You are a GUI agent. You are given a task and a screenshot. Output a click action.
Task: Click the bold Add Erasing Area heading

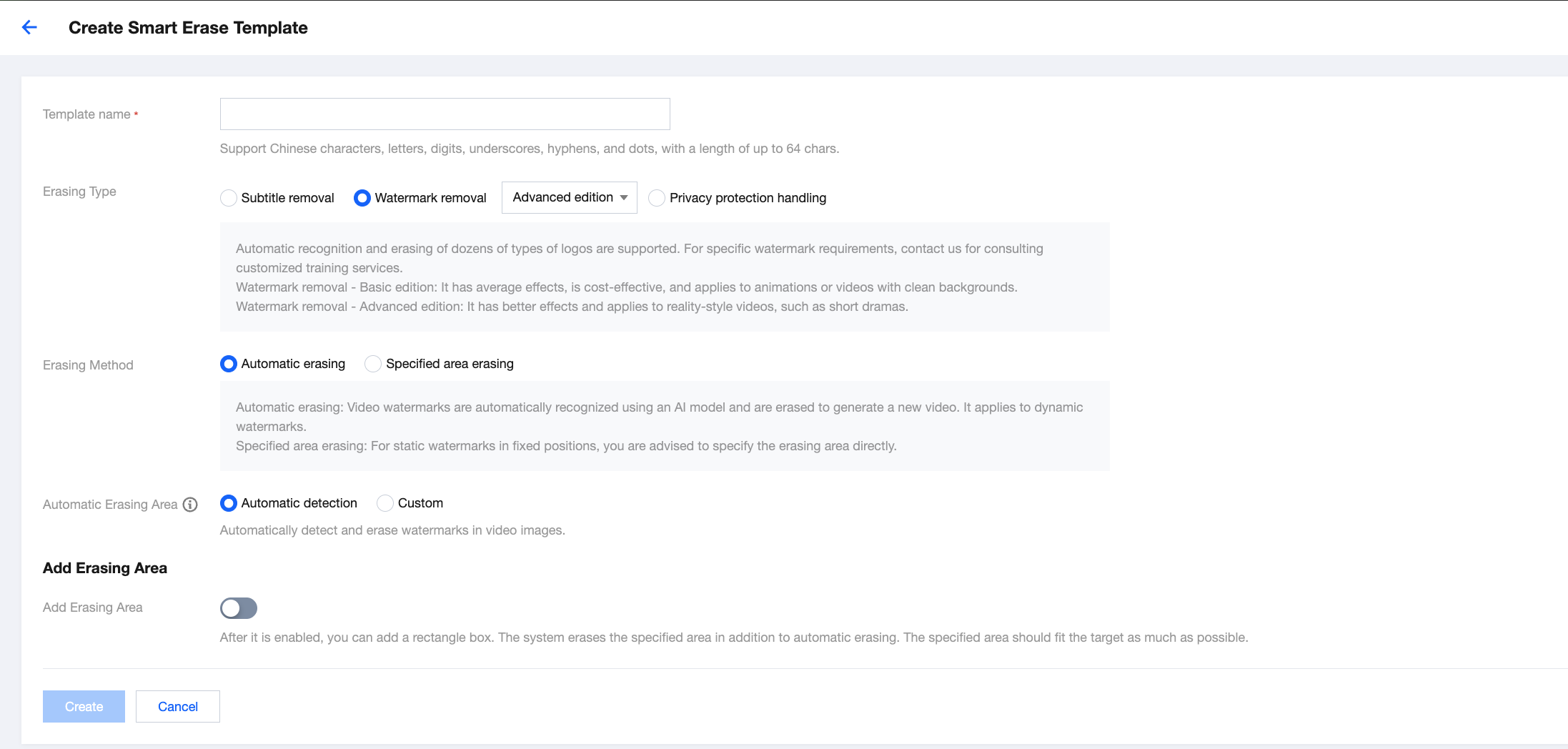point(105,568)
